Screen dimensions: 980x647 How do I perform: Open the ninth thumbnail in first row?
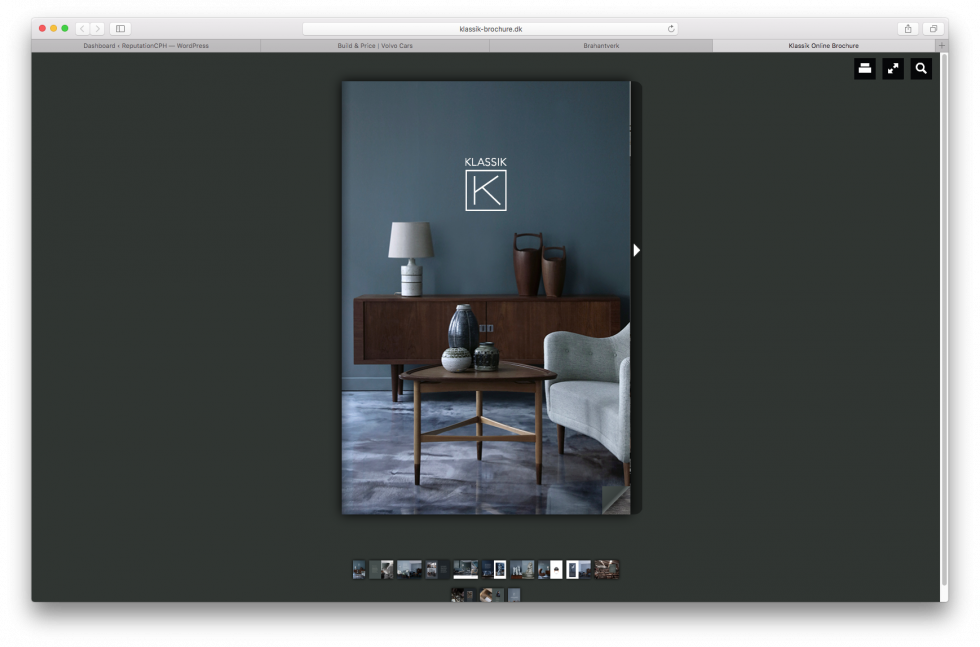point(578,569)
